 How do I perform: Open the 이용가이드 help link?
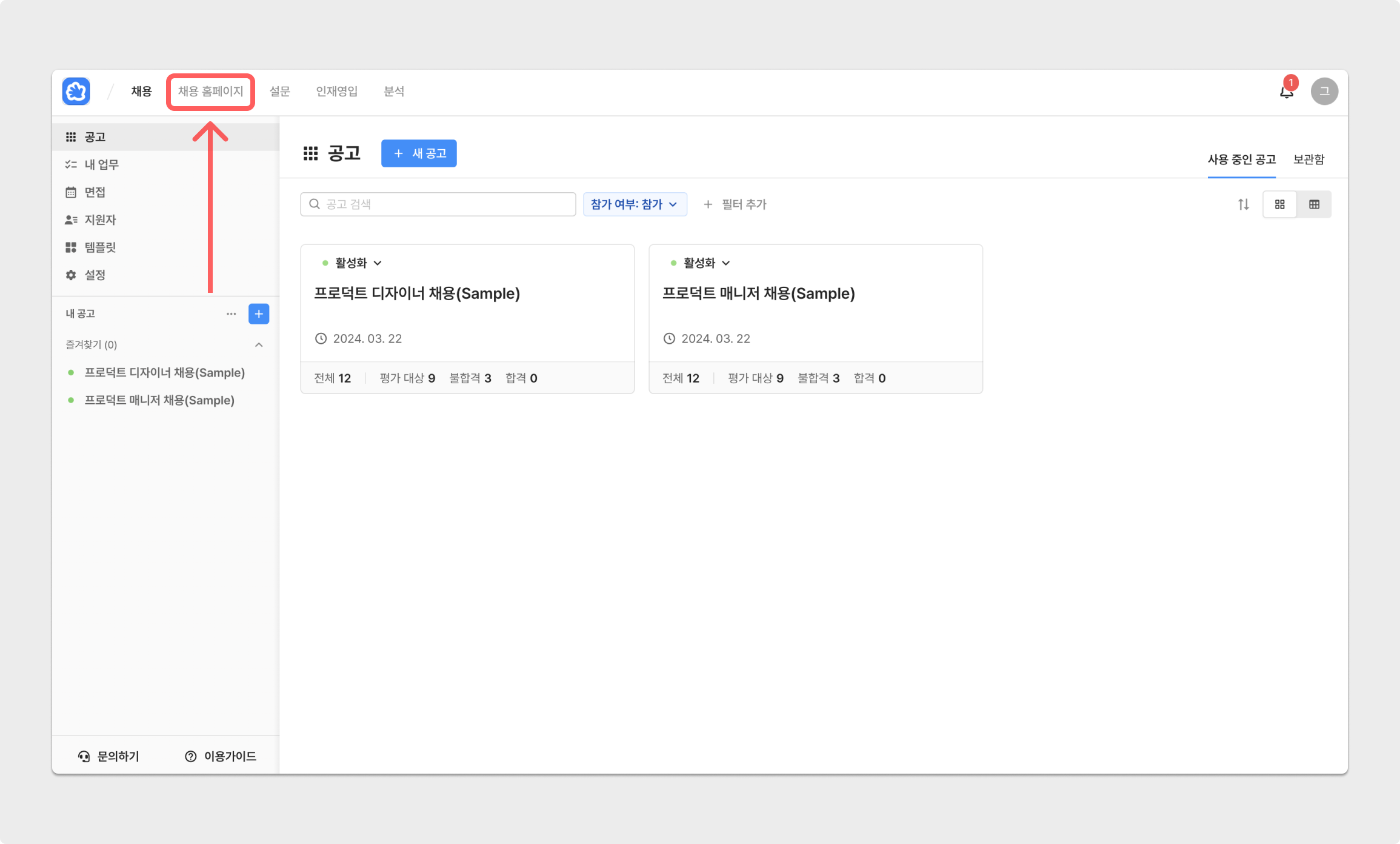(x=221, y=756)
